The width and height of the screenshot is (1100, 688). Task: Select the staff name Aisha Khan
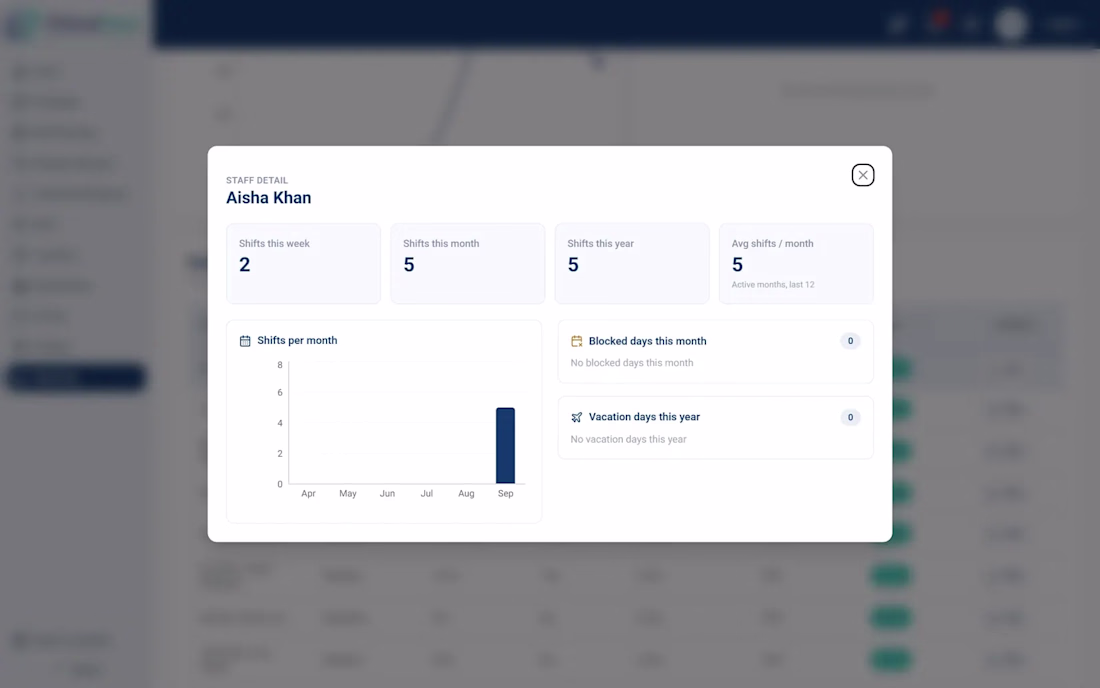[269, 198]
